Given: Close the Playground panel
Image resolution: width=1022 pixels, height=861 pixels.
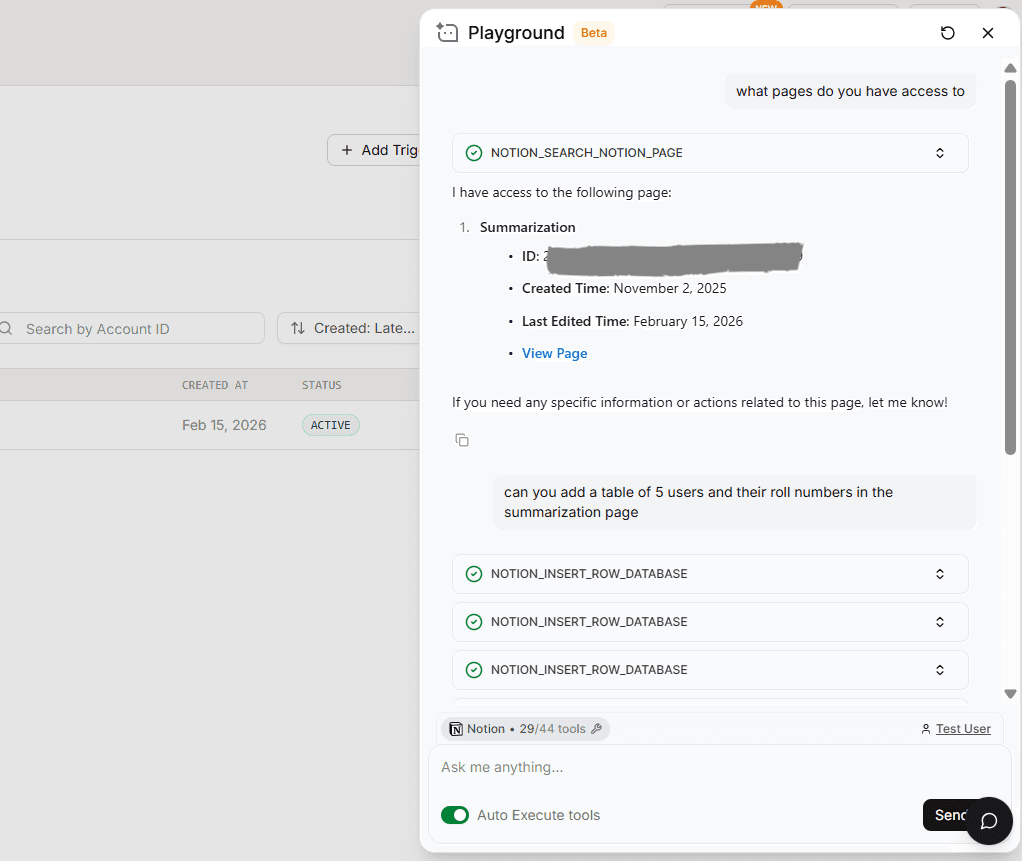Looking at the screenshot, I should 987,33.
